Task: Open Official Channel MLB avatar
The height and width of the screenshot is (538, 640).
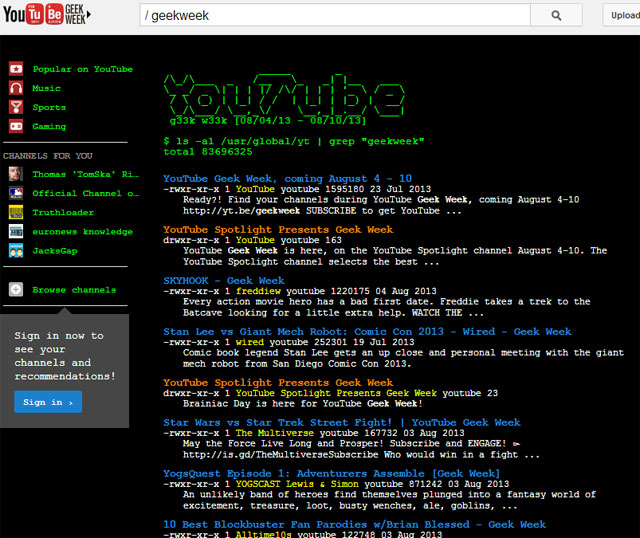Action: click(16, 193)
